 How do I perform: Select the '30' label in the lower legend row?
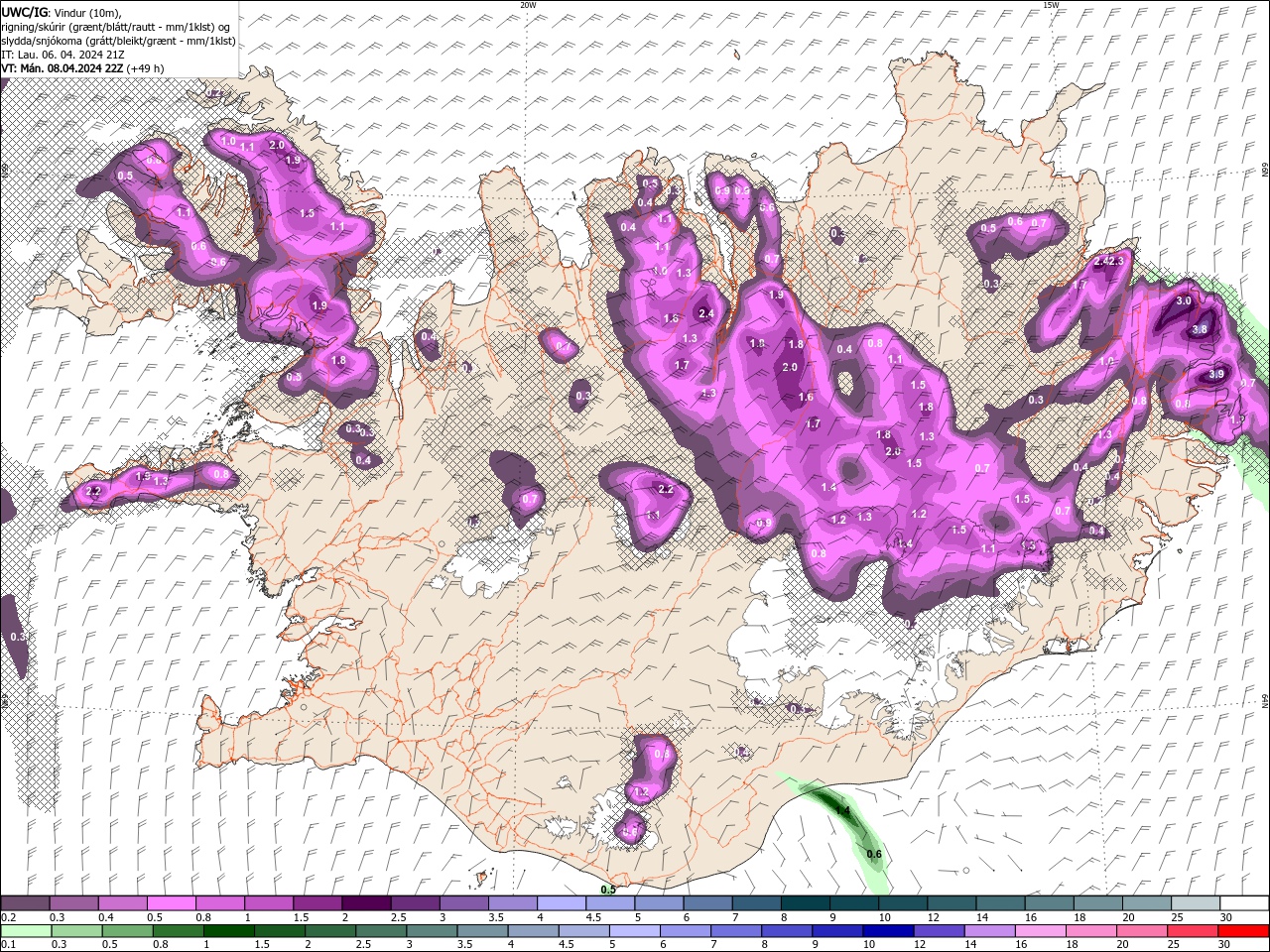pos(1224,945)
